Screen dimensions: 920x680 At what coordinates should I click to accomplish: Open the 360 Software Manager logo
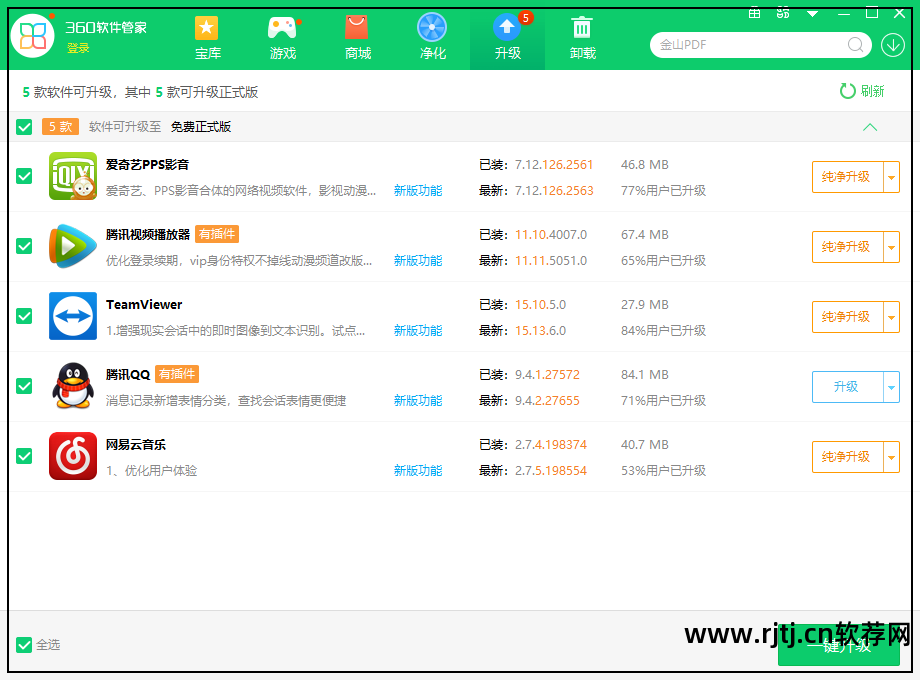(x=33, y=36)
